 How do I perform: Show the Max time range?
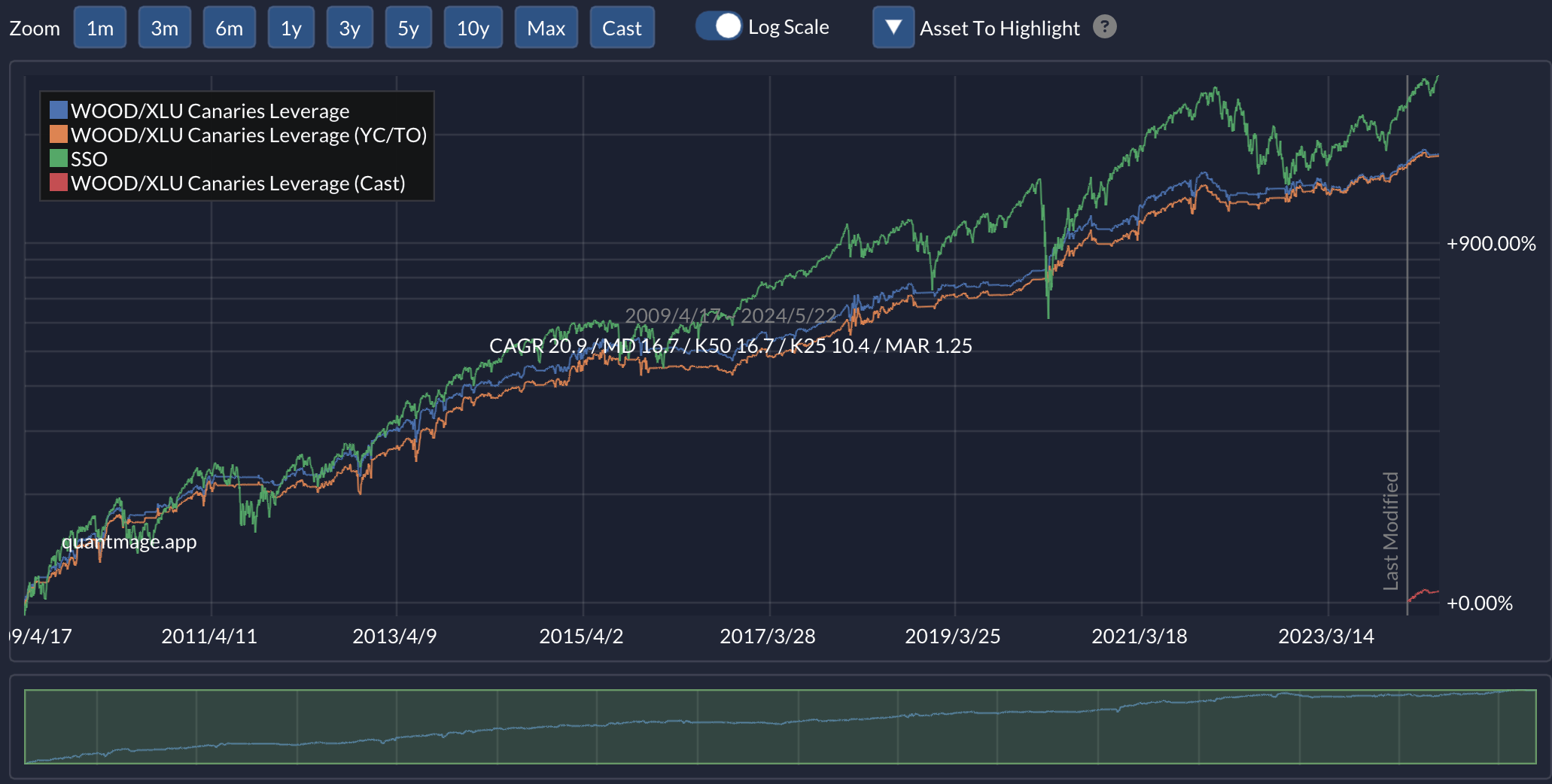pos(546,27)
